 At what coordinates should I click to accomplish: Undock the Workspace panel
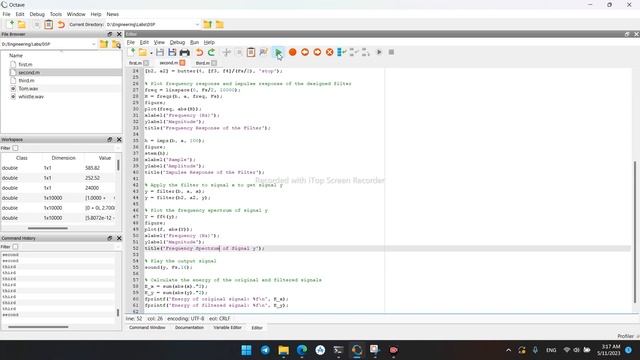[109, 140]
